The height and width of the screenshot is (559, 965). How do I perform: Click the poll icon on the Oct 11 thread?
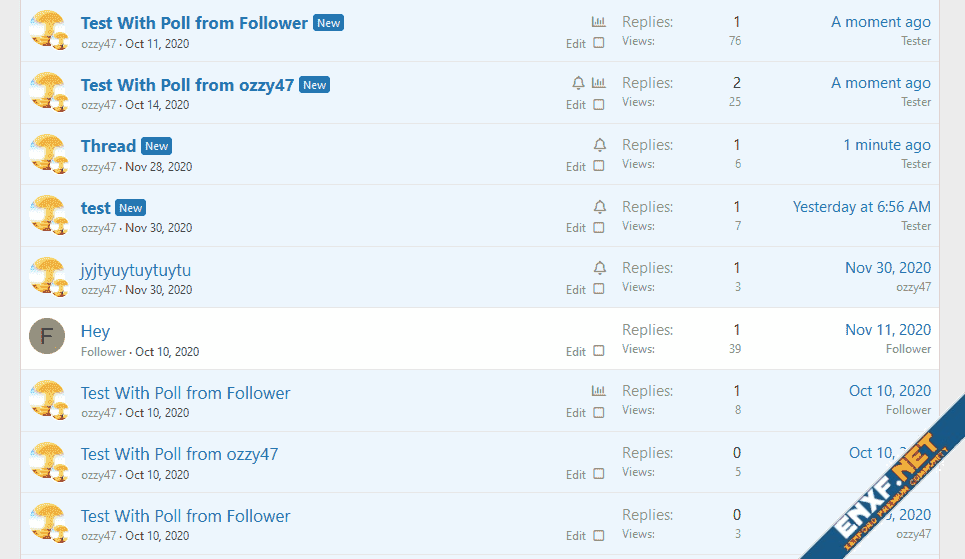[x=599, y=22]
